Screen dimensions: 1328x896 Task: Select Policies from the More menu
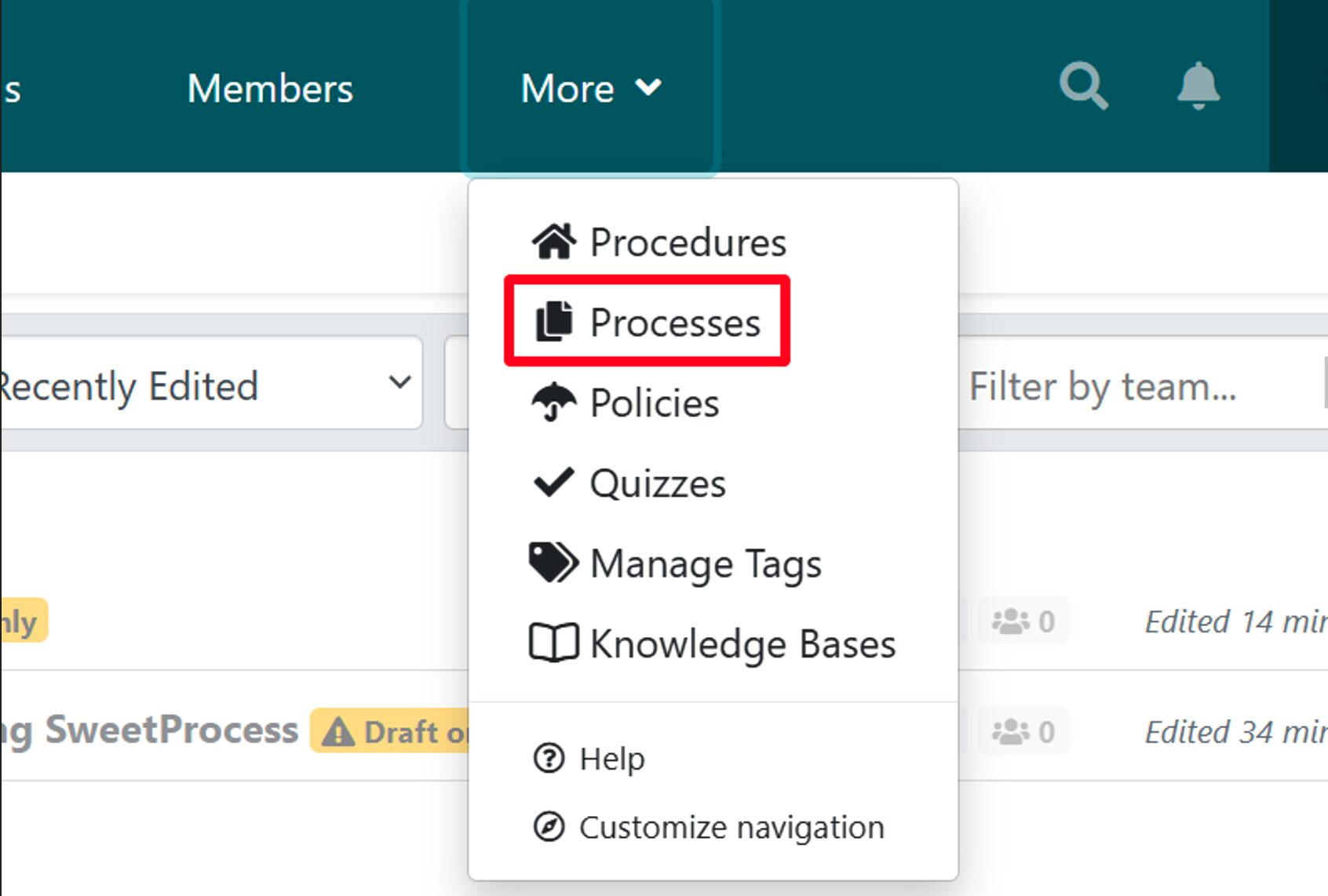coord(655,403)
